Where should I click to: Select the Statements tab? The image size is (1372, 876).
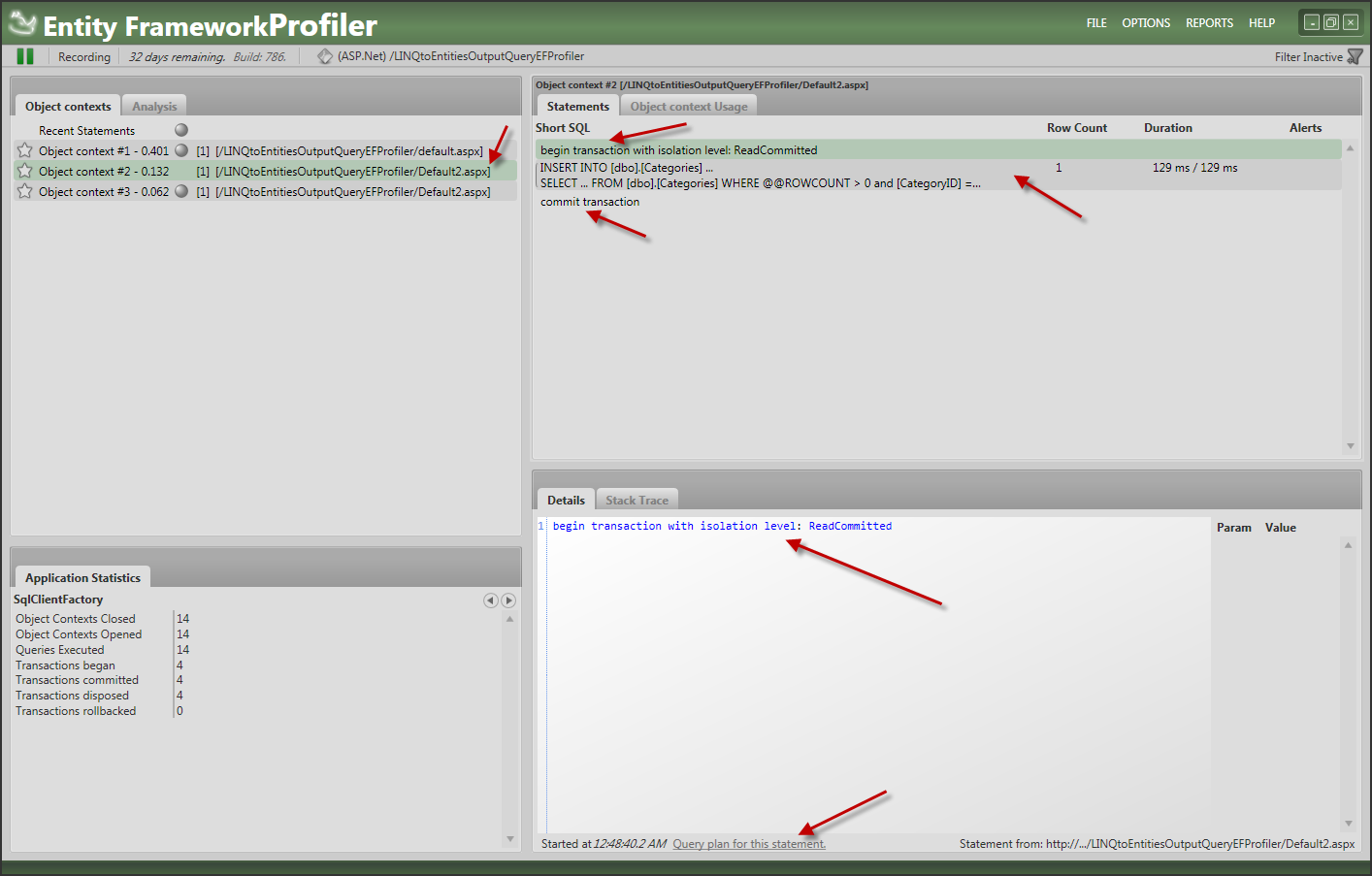(x=578, y=107)
